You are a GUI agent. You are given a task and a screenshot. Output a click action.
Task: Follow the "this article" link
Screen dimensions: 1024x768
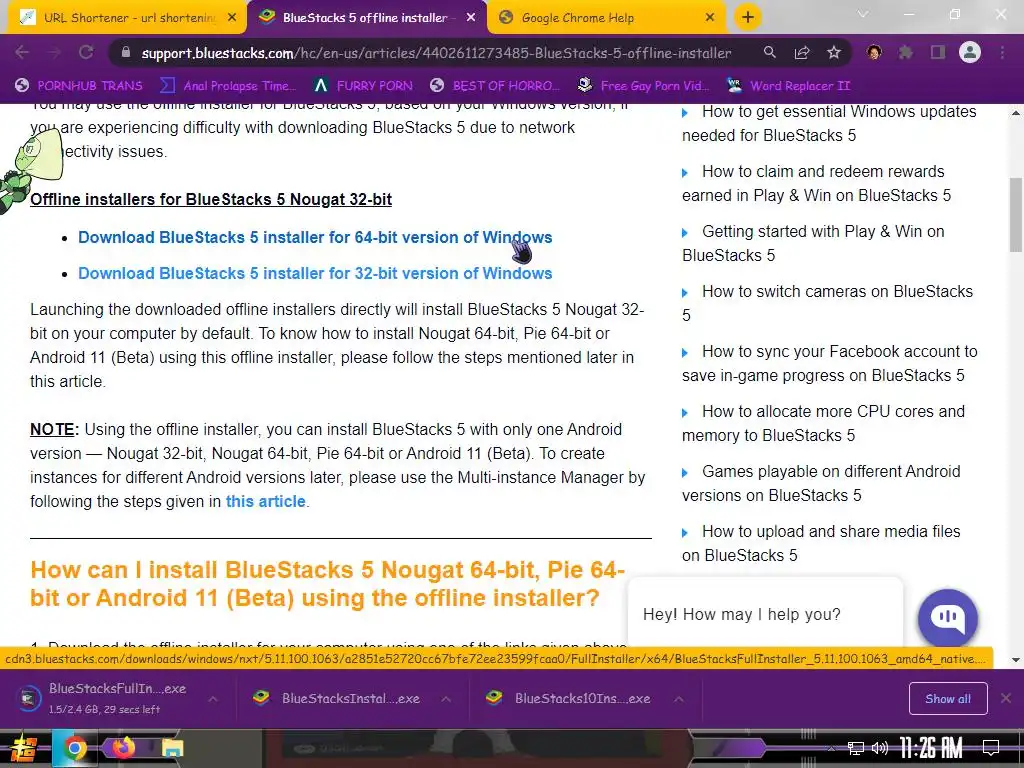point(265,501)
